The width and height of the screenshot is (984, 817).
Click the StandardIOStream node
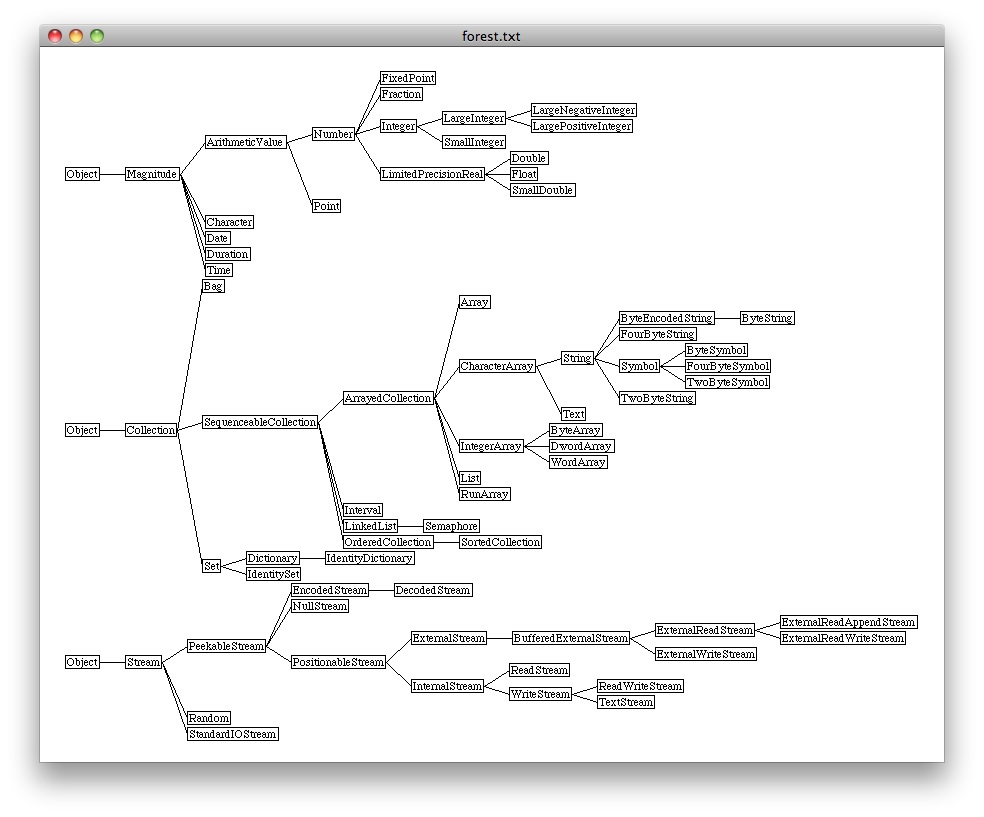tap(233, 734)
